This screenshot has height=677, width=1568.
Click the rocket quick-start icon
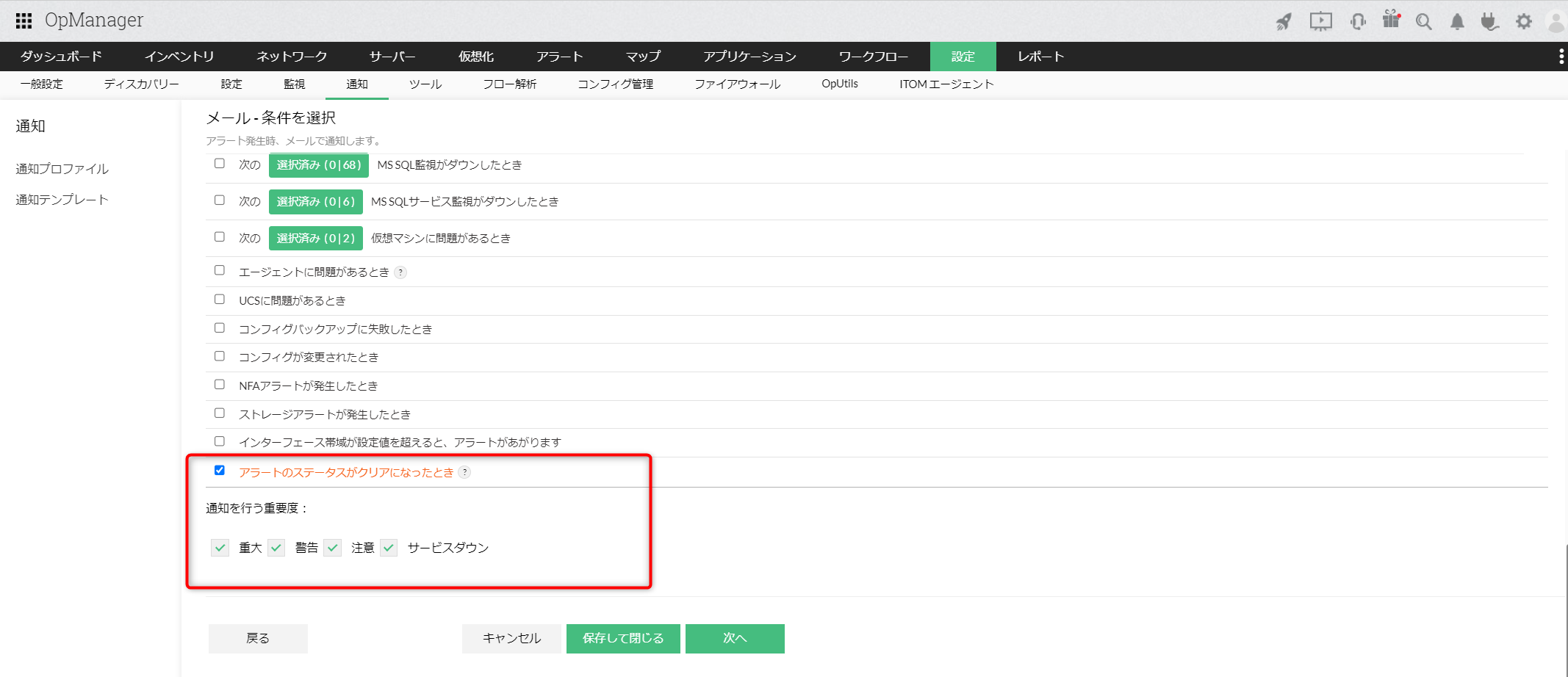[x=1284, y=21]
